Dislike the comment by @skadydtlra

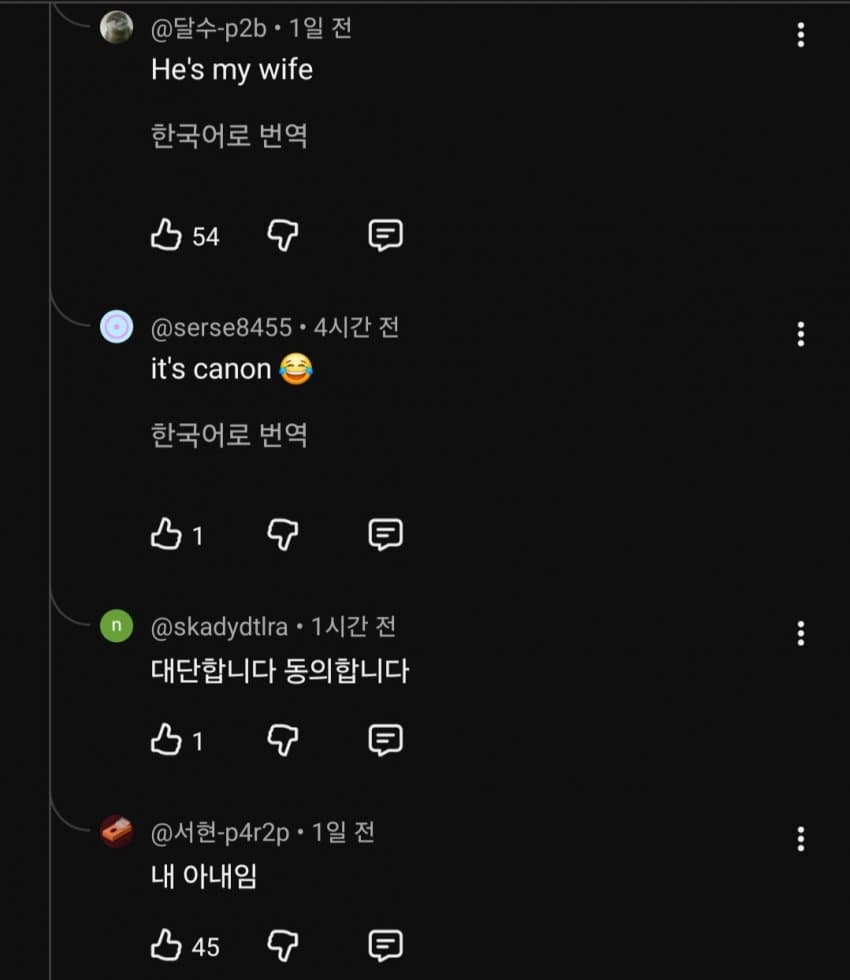click(283, 740)
